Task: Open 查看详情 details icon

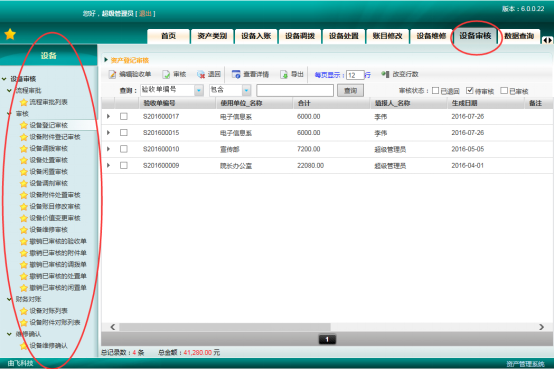Action: 236,74
